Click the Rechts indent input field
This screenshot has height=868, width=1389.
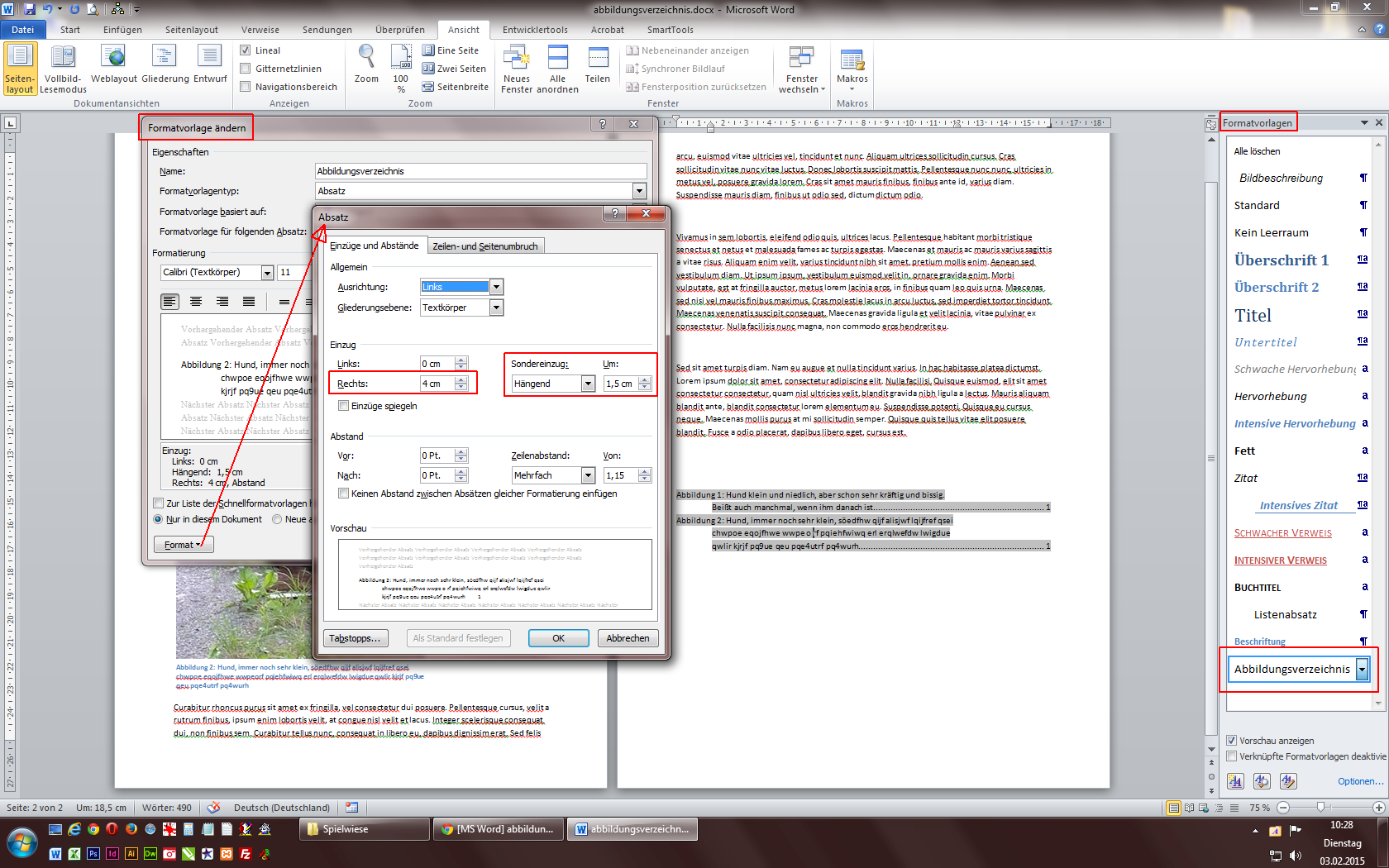pyautogui.click(x=437, y=384)
